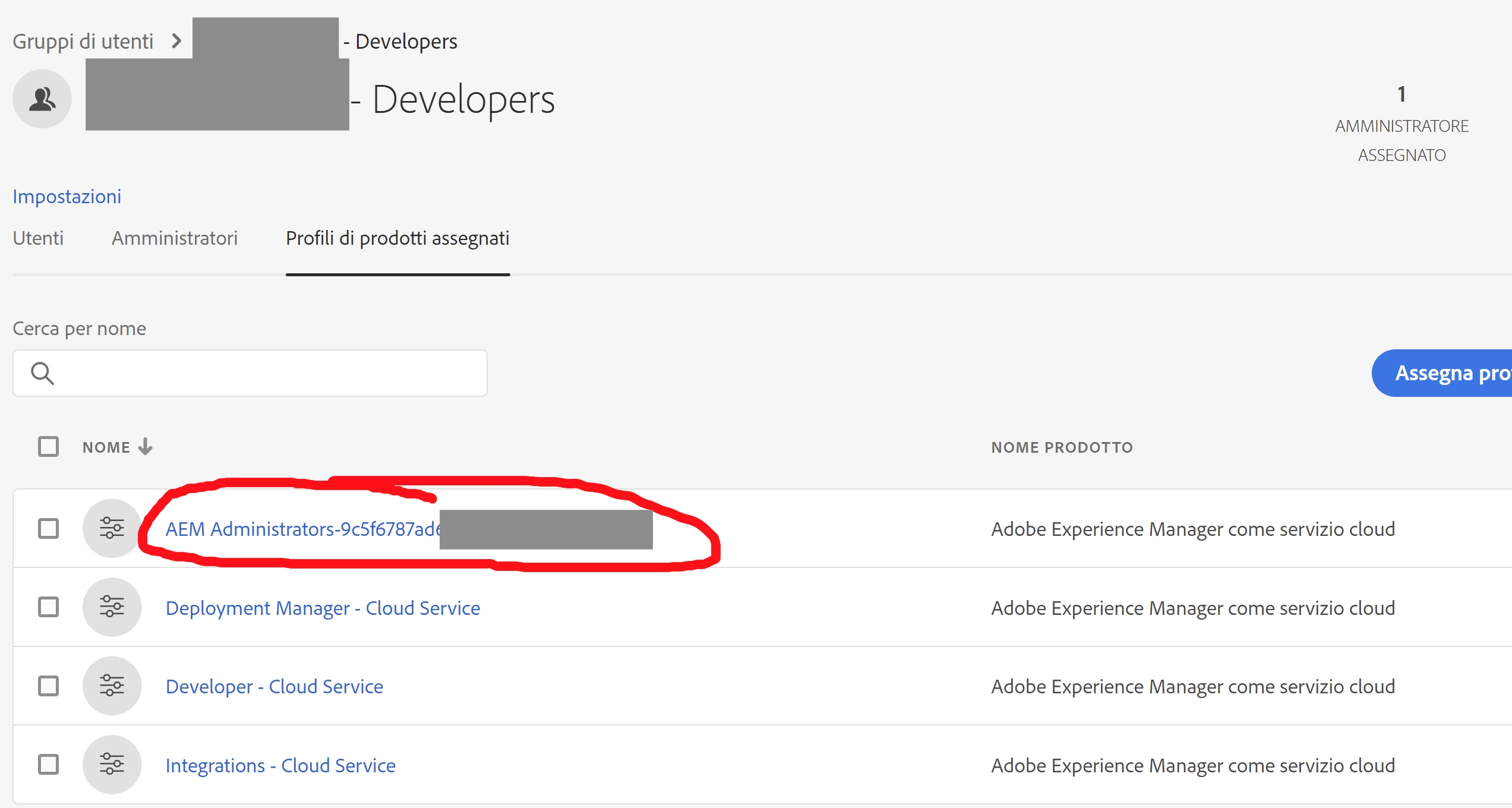Click the breadcrumb chevron after Gruppi di utenti
The image size is (1512, 808).
176,41
